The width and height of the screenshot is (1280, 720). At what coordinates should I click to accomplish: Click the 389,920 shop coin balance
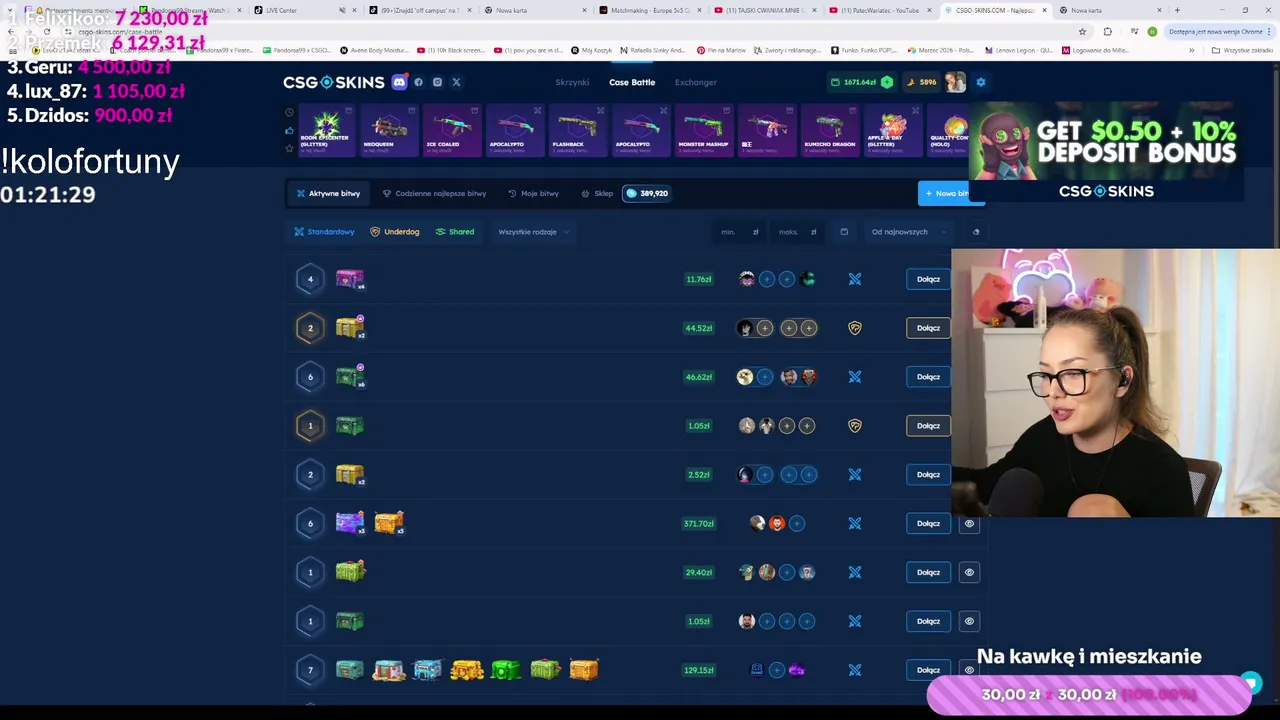pyautogui.click(x=647, y=193)
